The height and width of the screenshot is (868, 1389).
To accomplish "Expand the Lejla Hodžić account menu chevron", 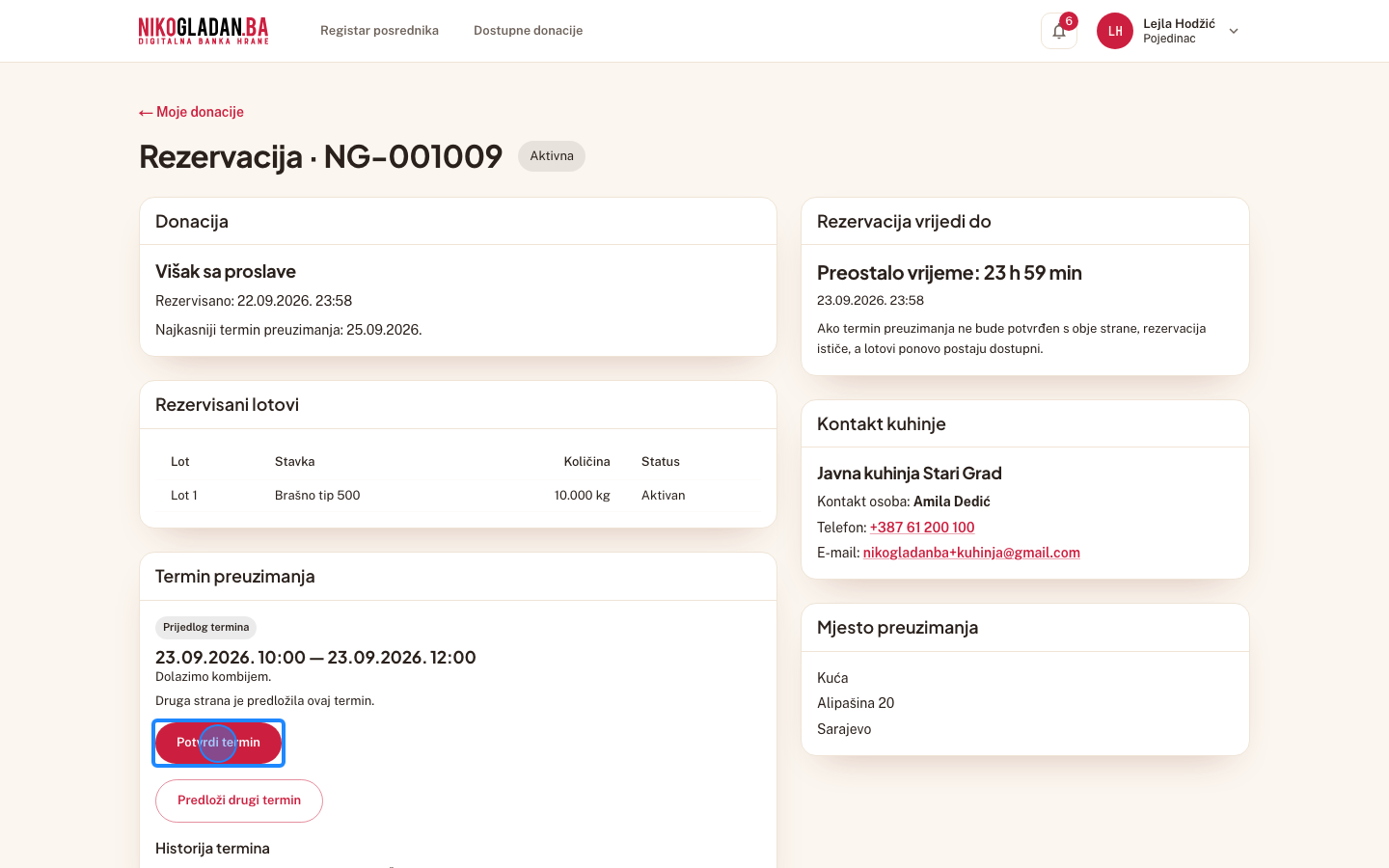I will point(1234,31).
